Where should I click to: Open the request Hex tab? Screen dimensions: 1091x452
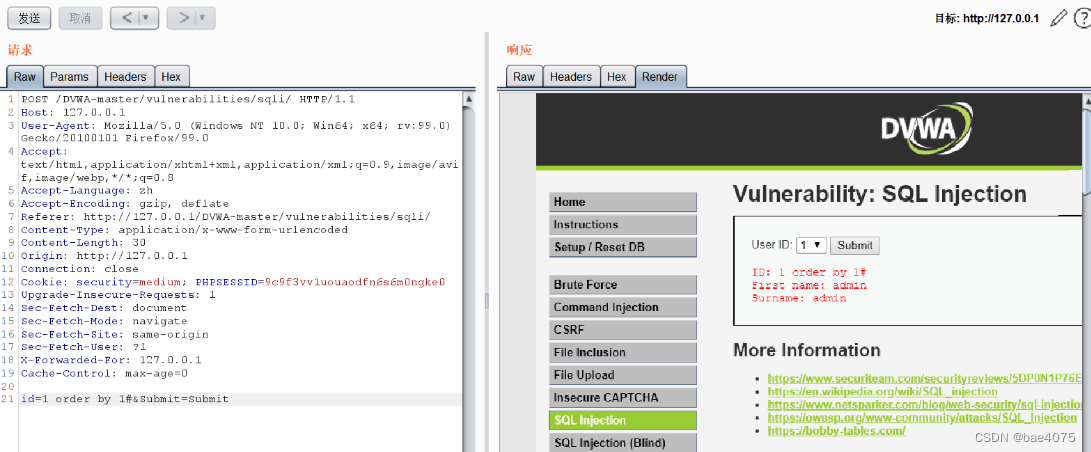point(171,76)
